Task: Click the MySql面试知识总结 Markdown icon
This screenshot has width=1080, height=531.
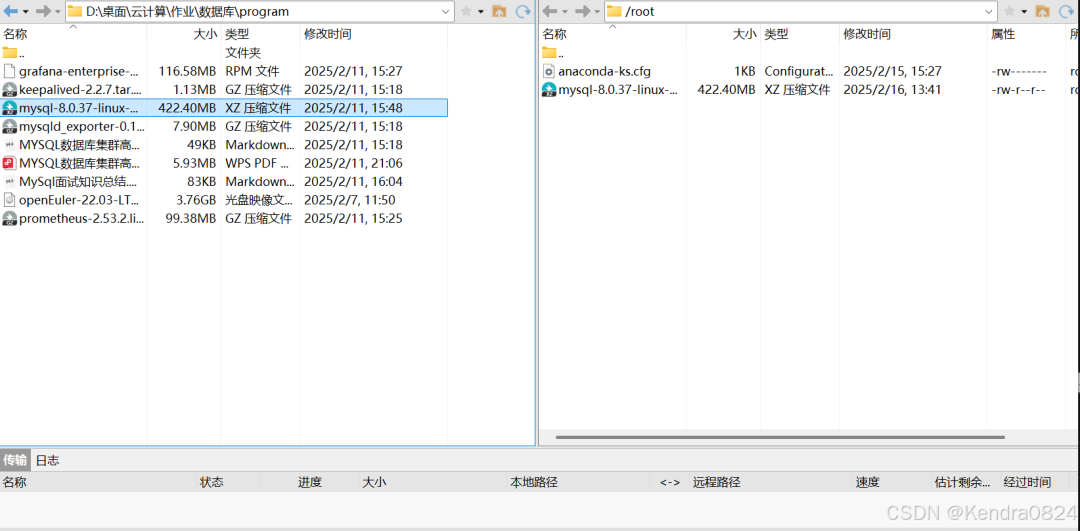Action: pos(9,182)
